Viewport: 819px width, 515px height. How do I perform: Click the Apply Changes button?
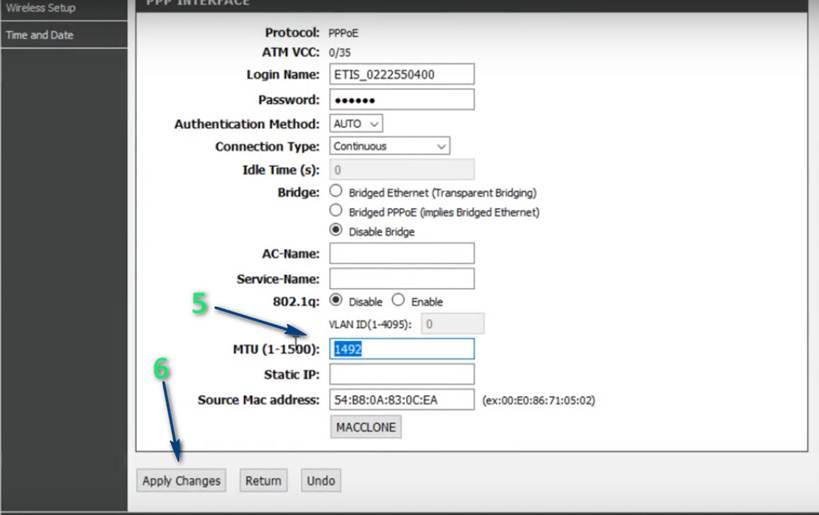(x=181, y=481)
